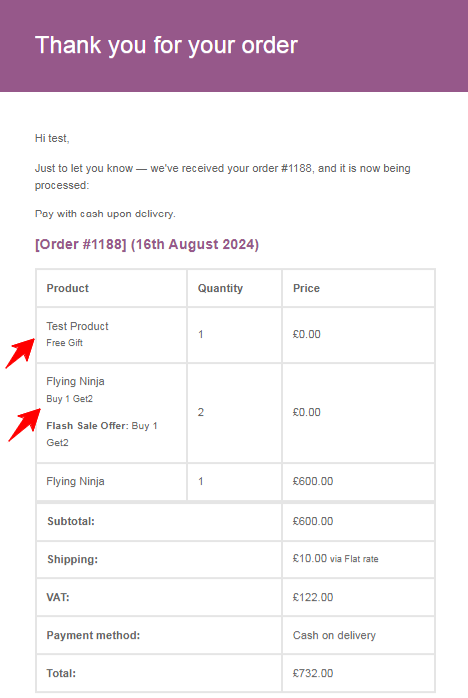The width and height of the screenshot is (468, 698).
Task: Select the Total amount £732.00
Action: coord(313,673)
